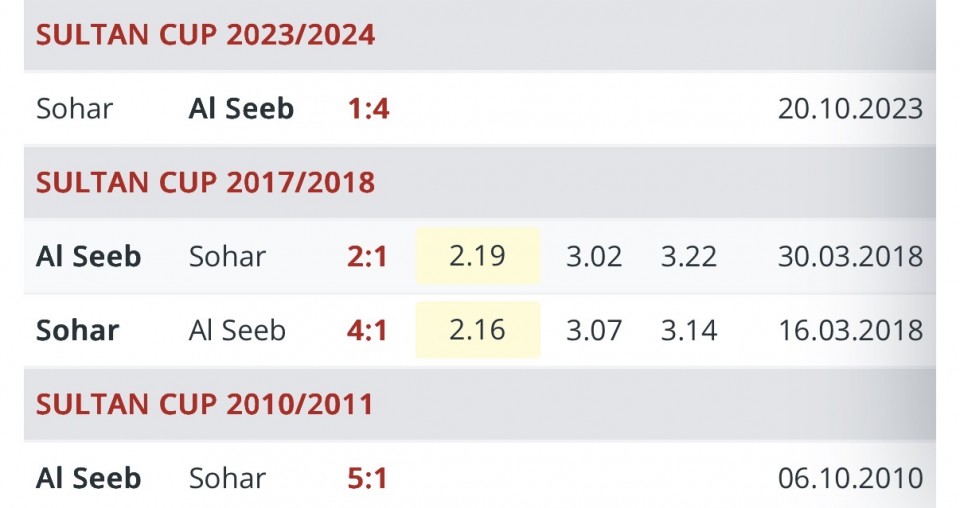Screen dimensions: 960x508
Task: Click the 16.03.2018 match date
Action: 850,330
